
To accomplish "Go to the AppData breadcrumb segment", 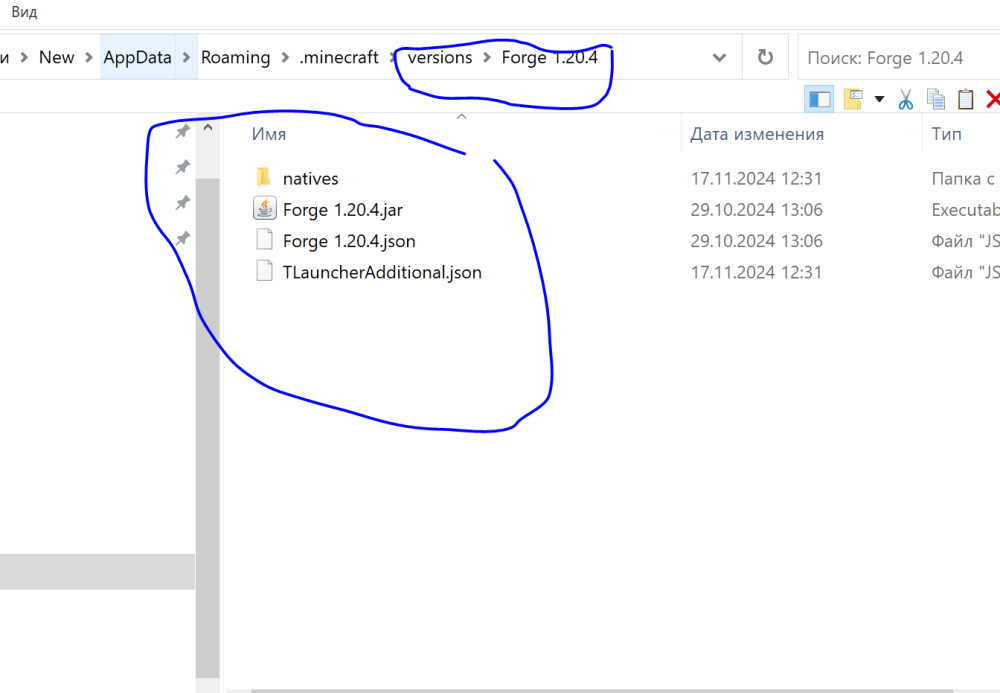I will 138,57.
